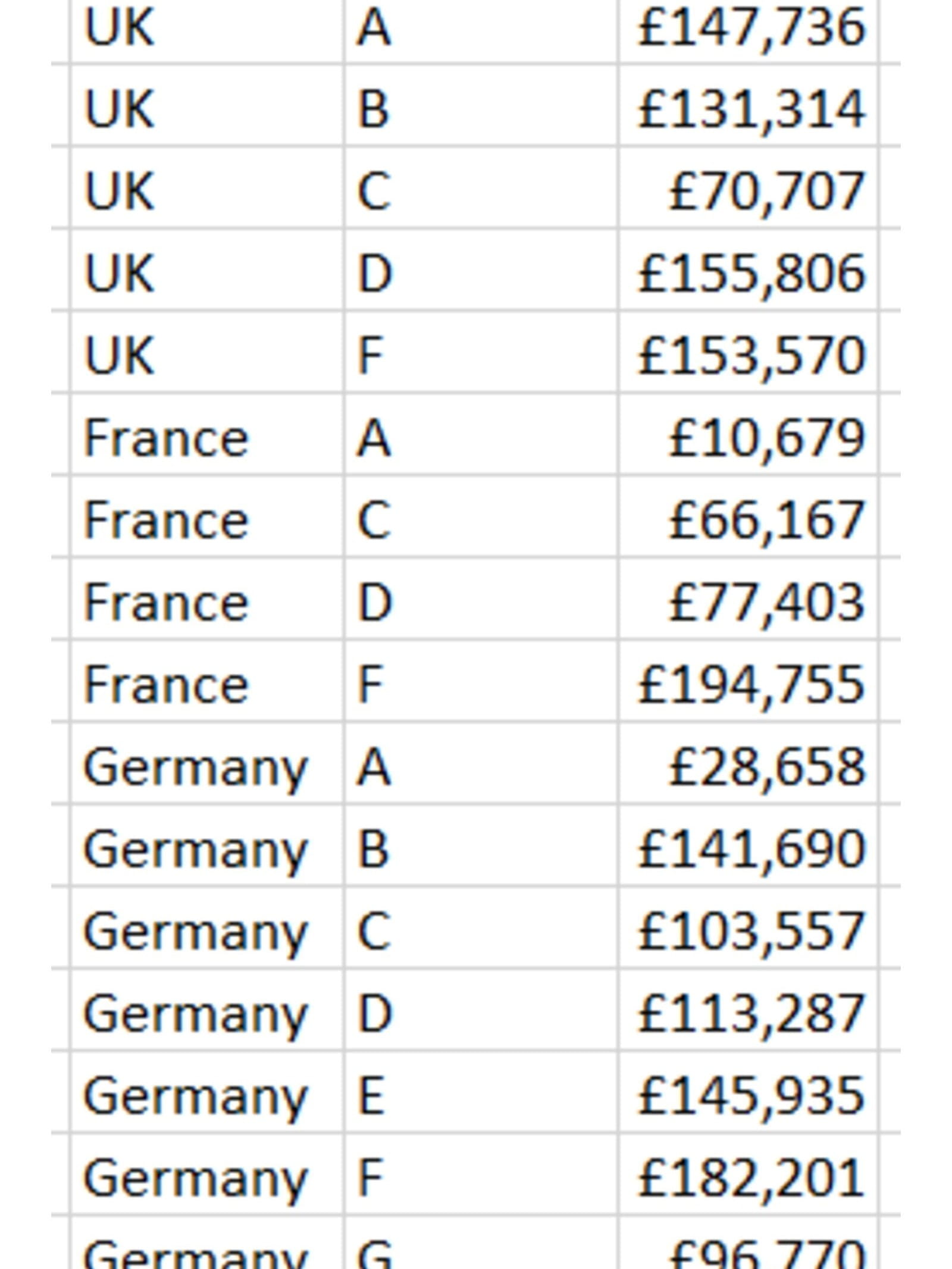This screenshot has width=952, height=1269.
Task: Click the £141,690 value cell
Action: click(x=749, y=849)
